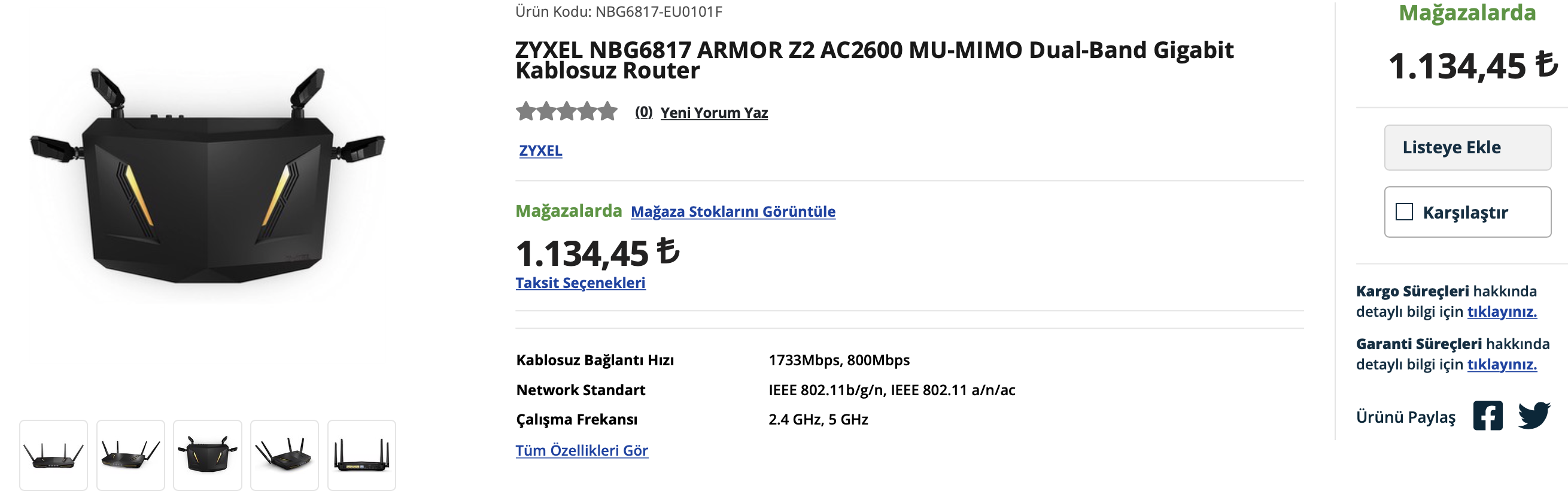Open Garanti Süreçleri tıklayınız link
Image resolution: width=1568 pixels, height=497 pixels.
click(x=1502, y=364)
